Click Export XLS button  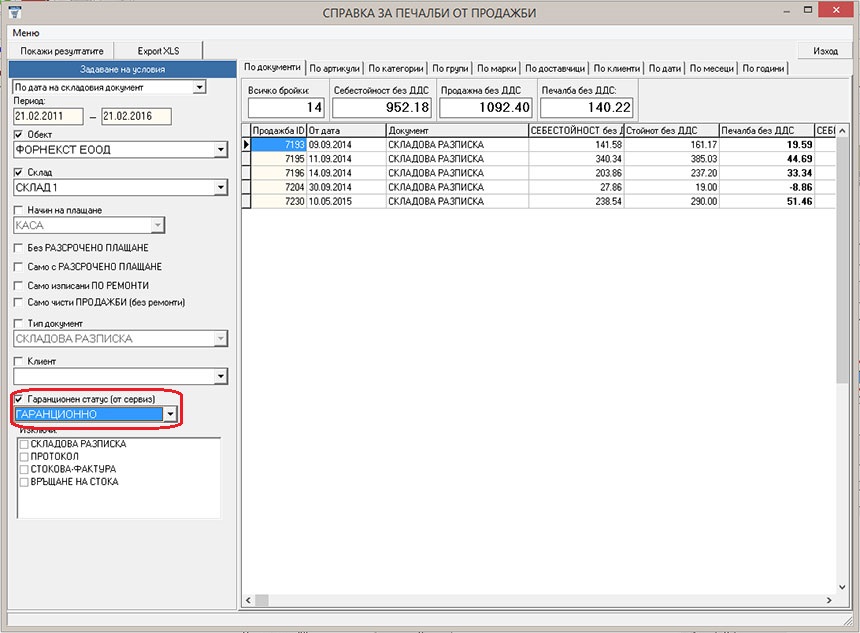point(158,51)
